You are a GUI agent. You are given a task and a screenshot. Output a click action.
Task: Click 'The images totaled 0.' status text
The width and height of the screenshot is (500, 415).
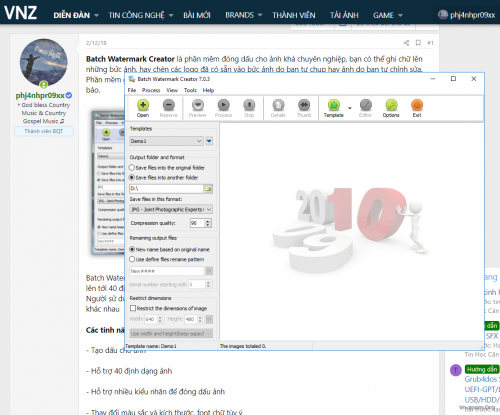(243, 346)
